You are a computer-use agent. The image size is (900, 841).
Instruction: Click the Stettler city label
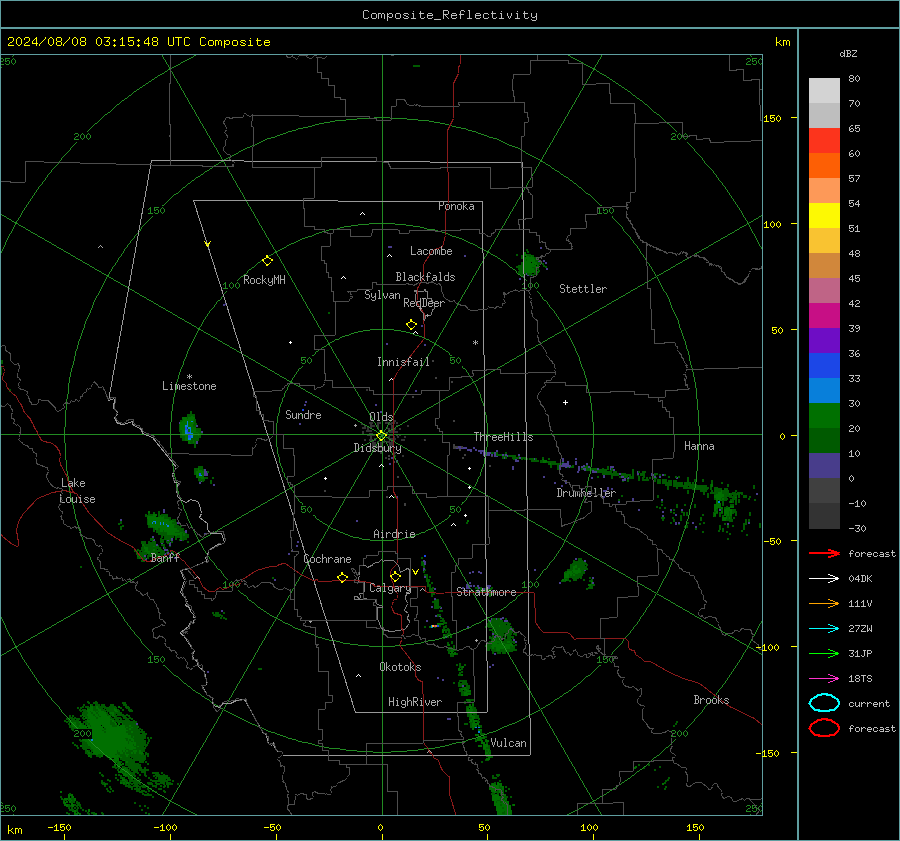(583, 289)
